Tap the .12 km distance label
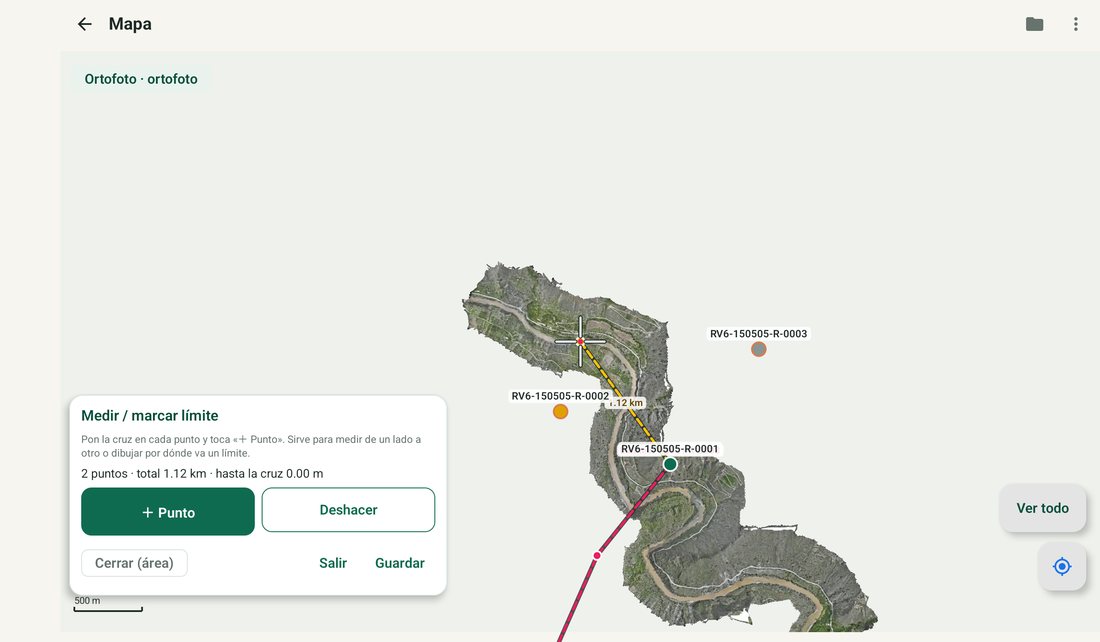The height and width of the screenshot is (642, 1100). [x=626, y=403]
